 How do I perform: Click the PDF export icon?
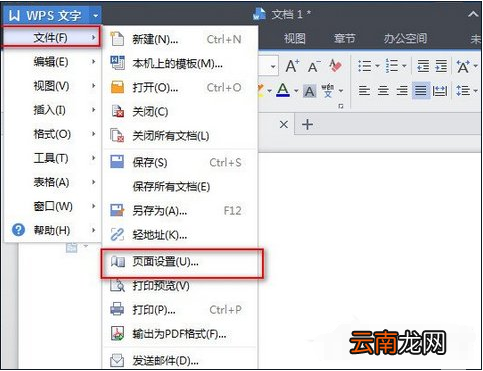point(117,334)
